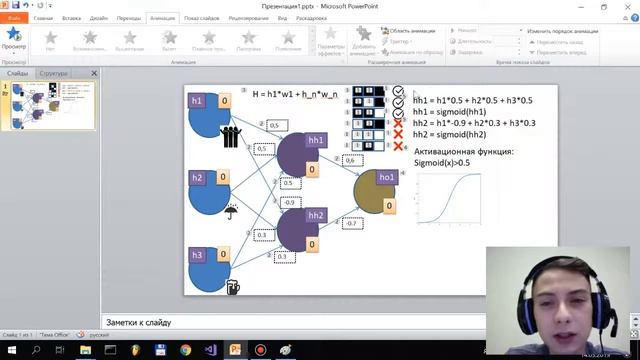
Task: Apply the Появление animation effect
Action: pyautogui.click(x=288, y=41)
